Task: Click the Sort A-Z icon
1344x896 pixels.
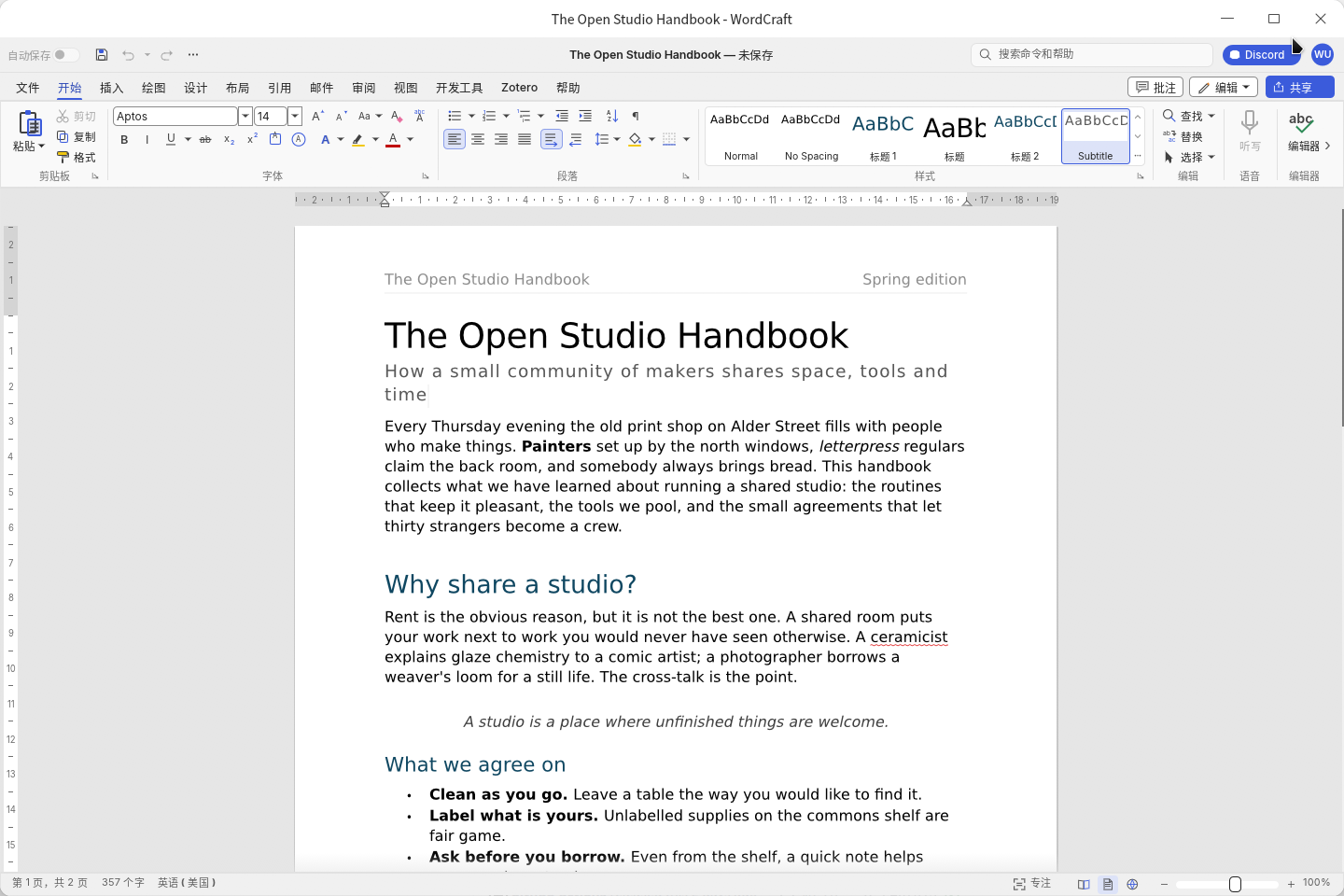Action: pyautogui.click(x=612, y=116)
